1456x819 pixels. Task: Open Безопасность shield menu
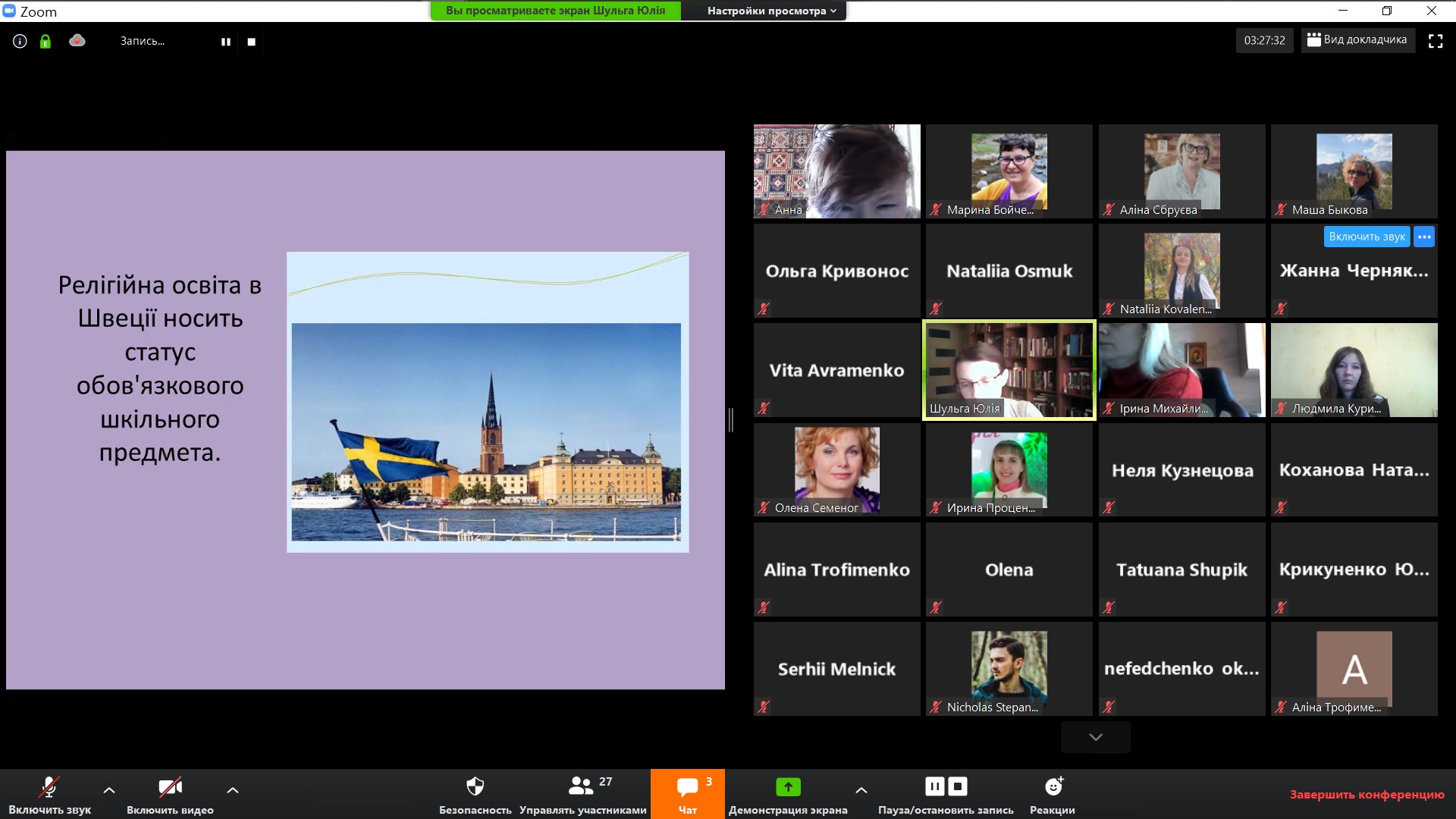coord(475,794)
